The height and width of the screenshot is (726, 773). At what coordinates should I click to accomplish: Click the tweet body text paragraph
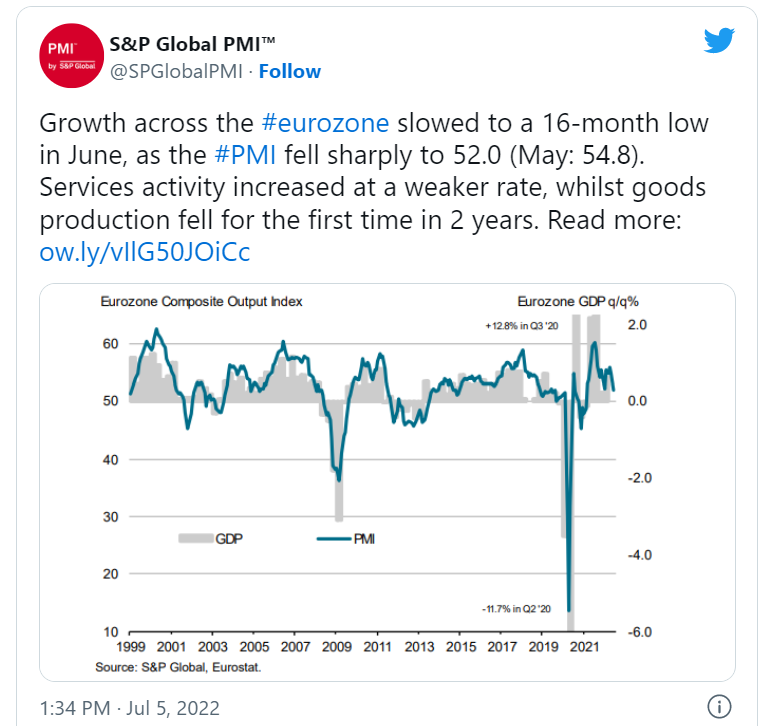(374, 172)
